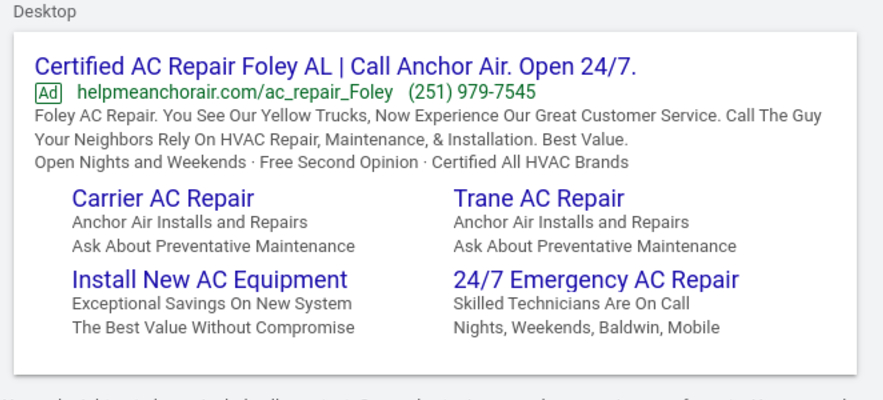Click the Certified All HVAC Brands callout
This screenshot has height=400, width=883.
coord(530,162)
